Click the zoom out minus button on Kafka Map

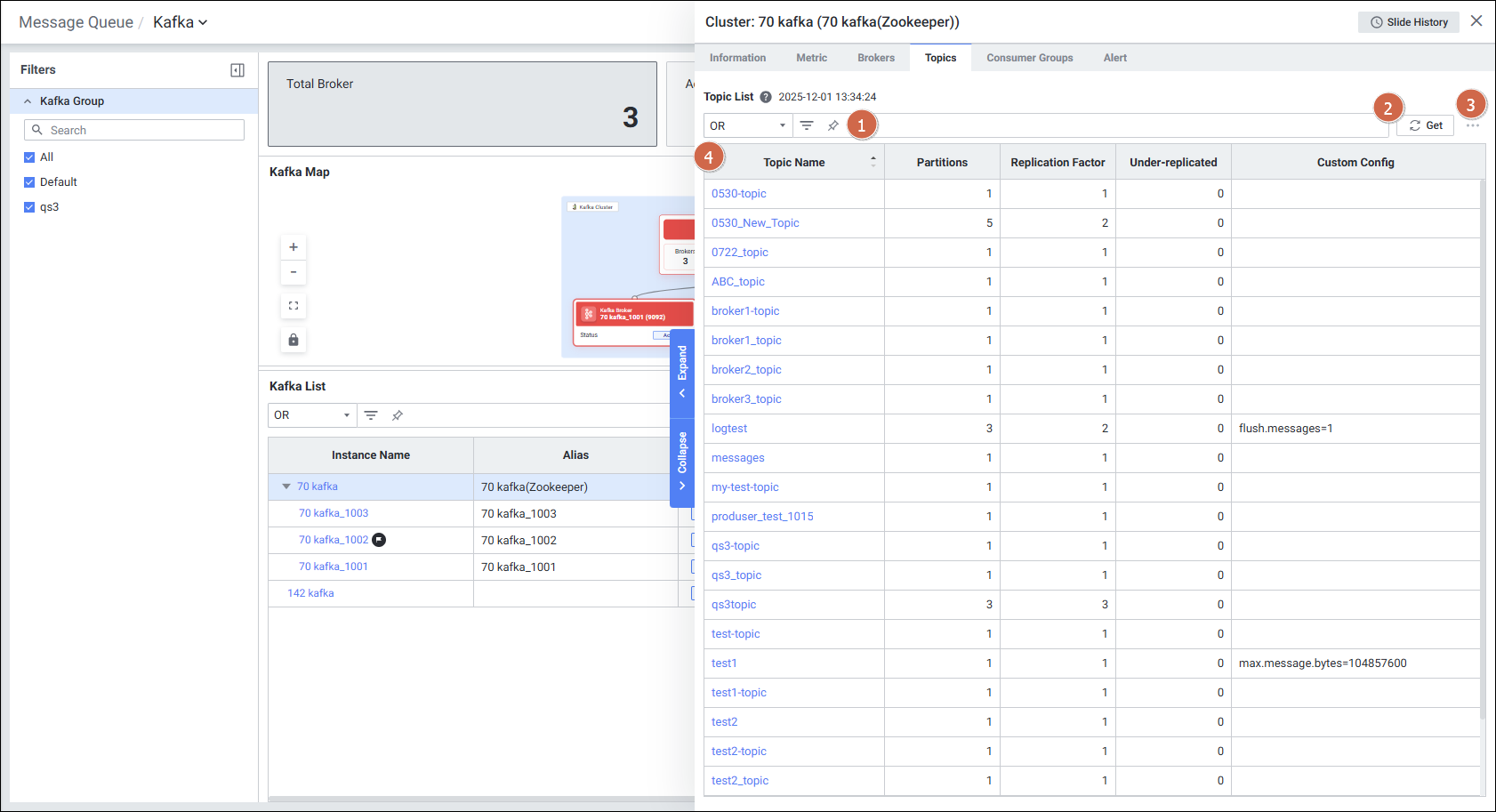coord(294,272)
